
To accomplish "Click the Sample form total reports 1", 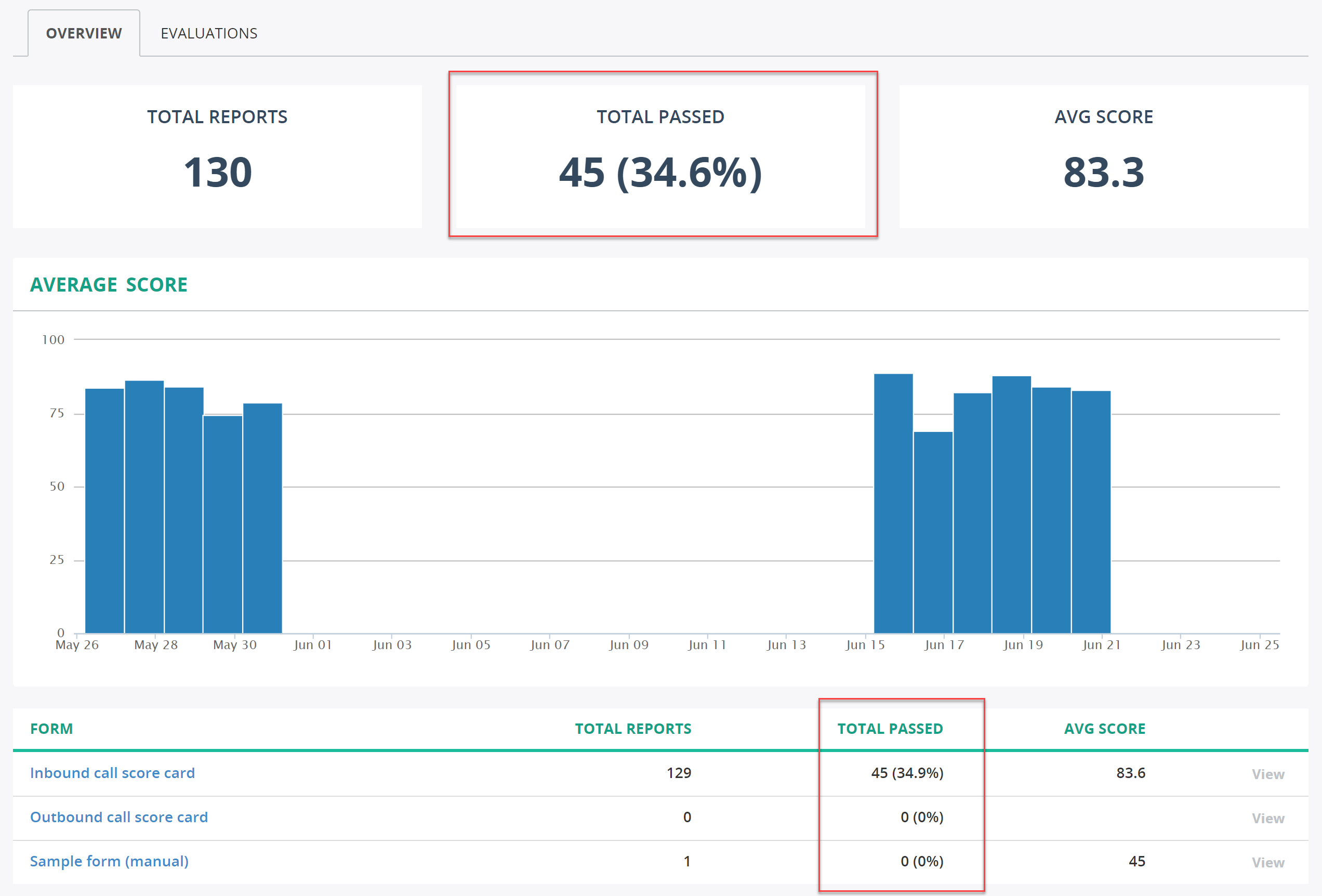I will [686, 861].
